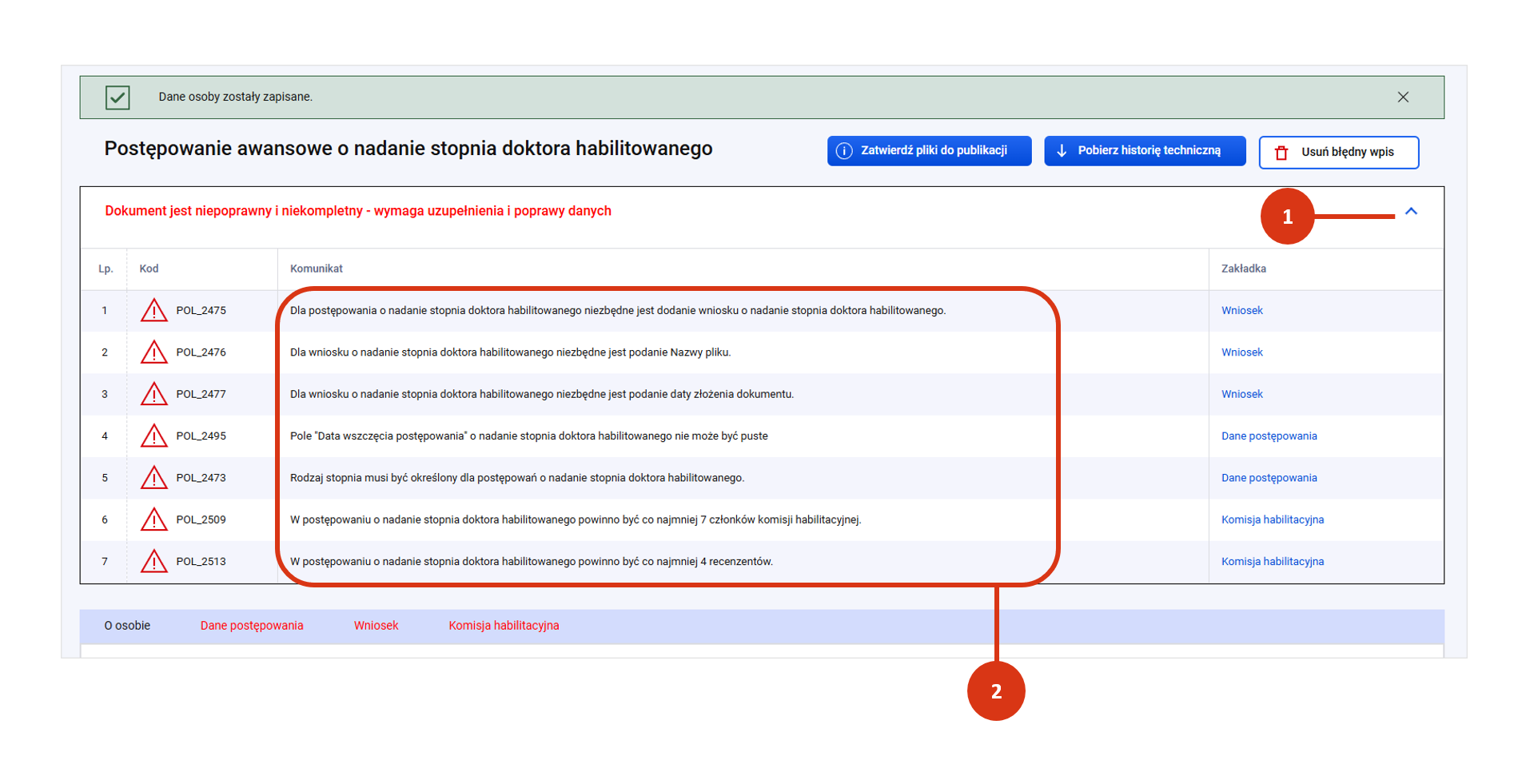Click Zatwierdź pliki do publikacji button
Image resolution: width=1526 pixels, height=784 pixels.
coord(929,151)
